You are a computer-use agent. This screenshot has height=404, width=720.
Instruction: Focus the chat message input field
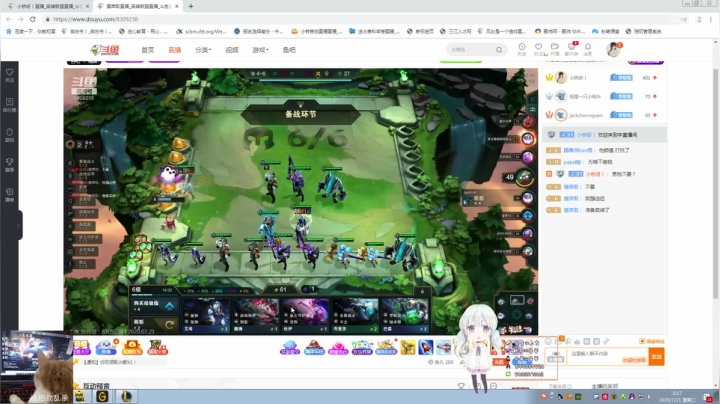(608, 357)
